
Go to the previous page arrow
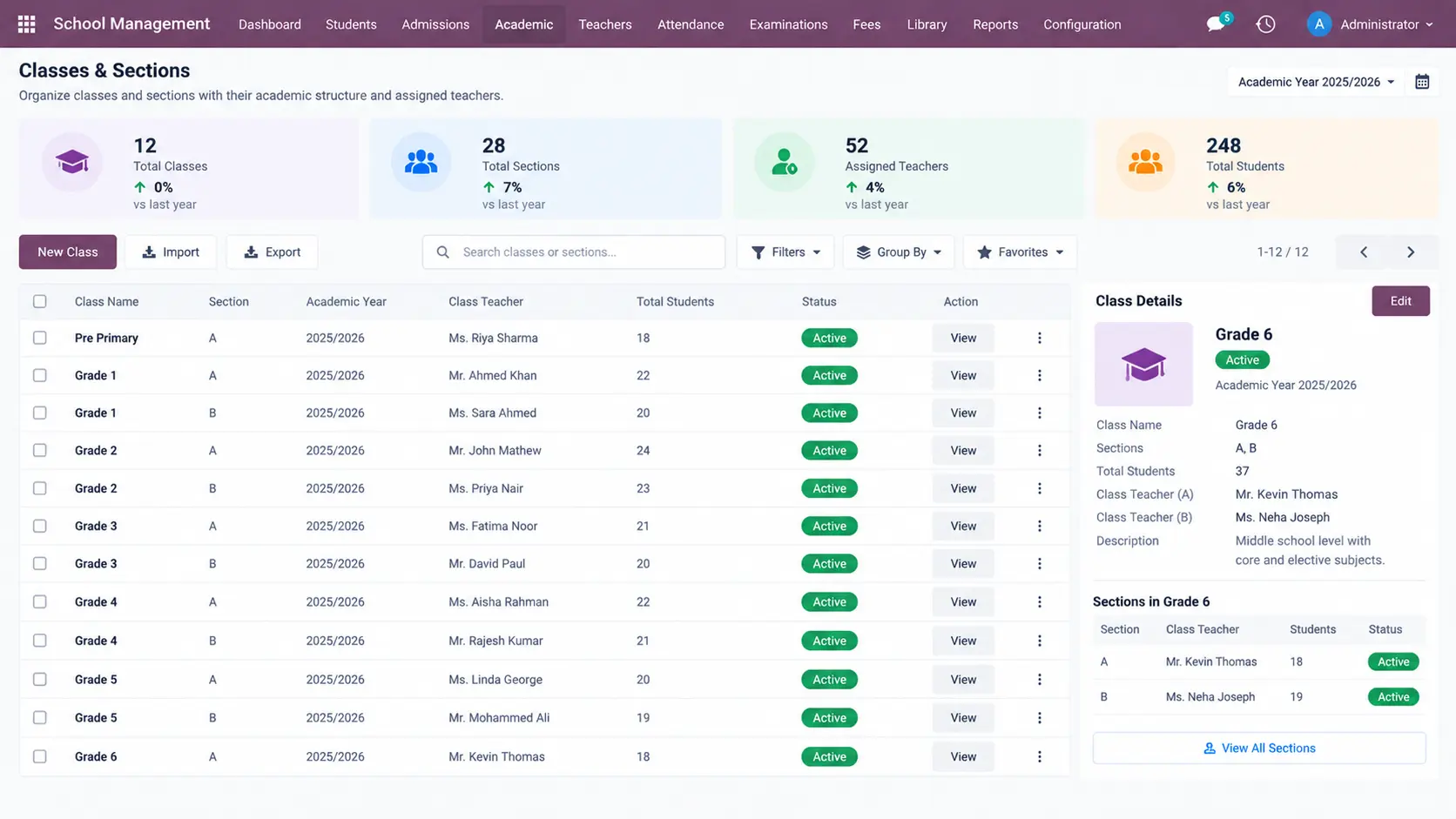coord(1364,252)
